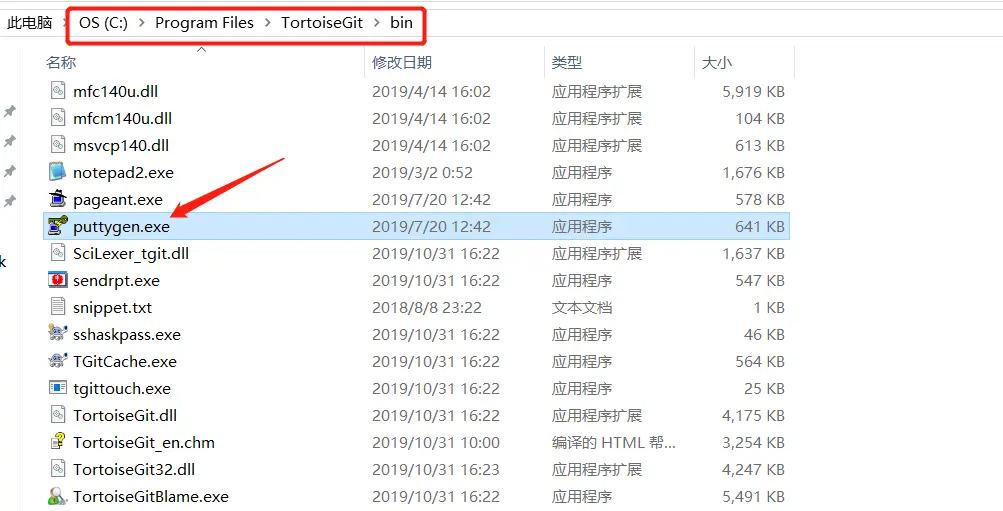The height and width of the screenshot is (511, 1003).
Task: Select the SciLexer_tgit.dll file icon
Action: (58, 253)
